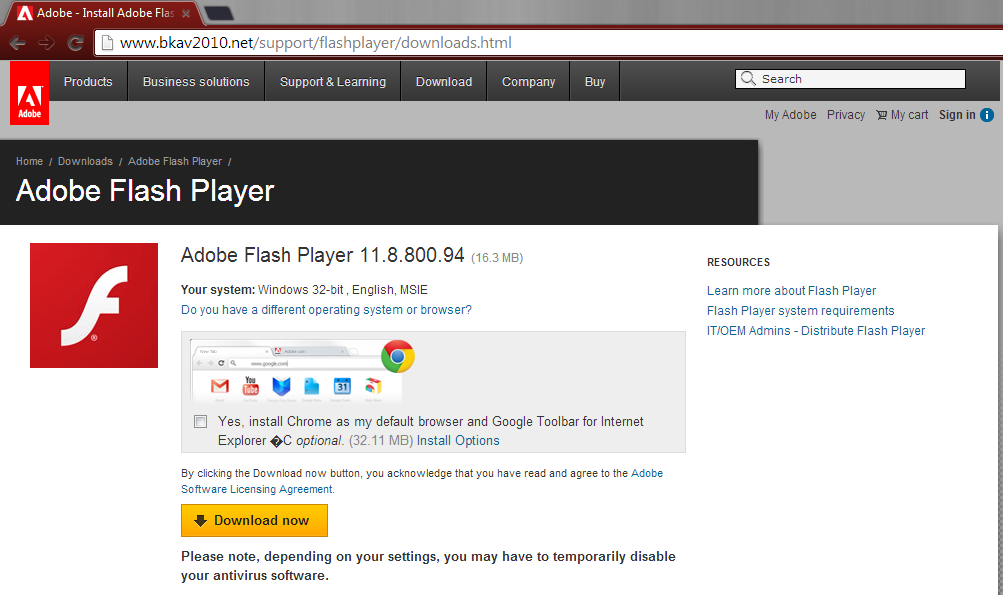
Task: Click the browser back arrow
Action: 17,43
